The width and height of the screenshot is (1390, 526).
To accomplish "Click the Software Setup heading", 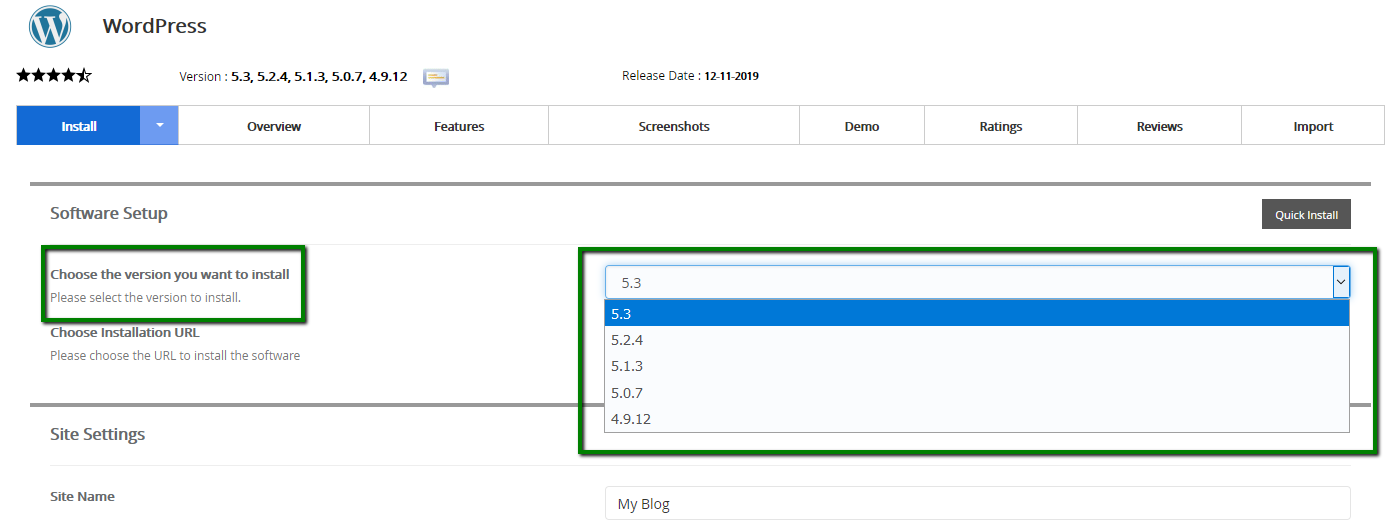I will click(109, 213).
